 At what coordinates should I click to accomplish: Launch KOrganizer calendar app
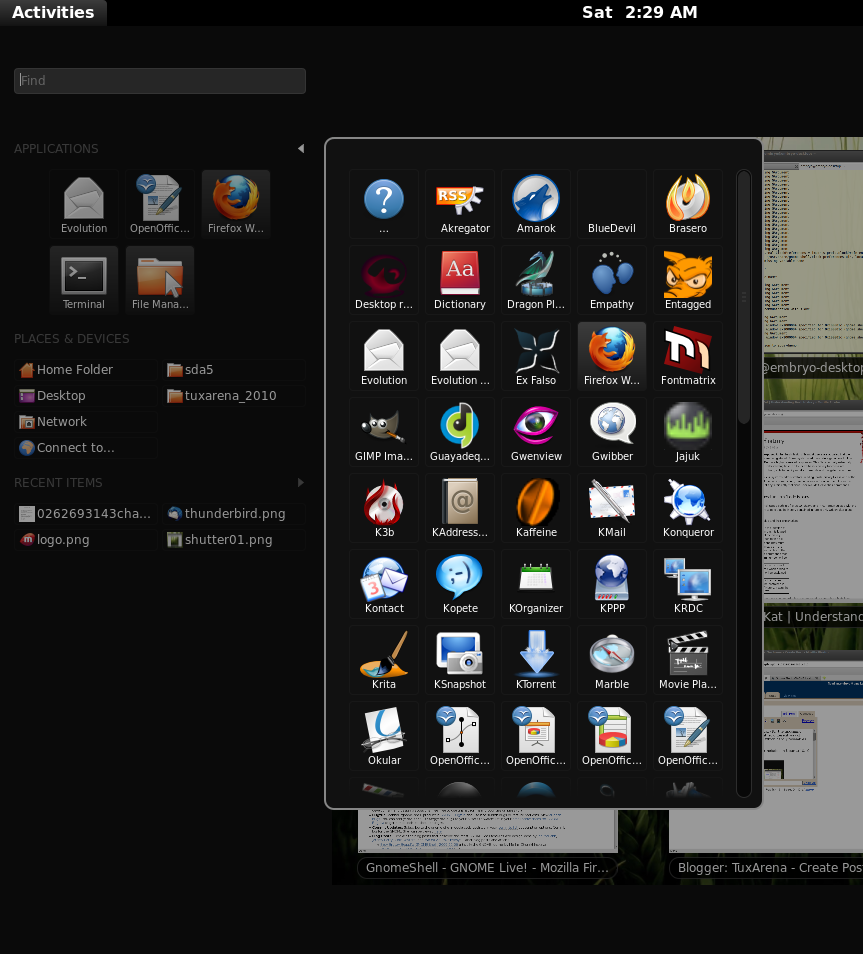point(536,583)
